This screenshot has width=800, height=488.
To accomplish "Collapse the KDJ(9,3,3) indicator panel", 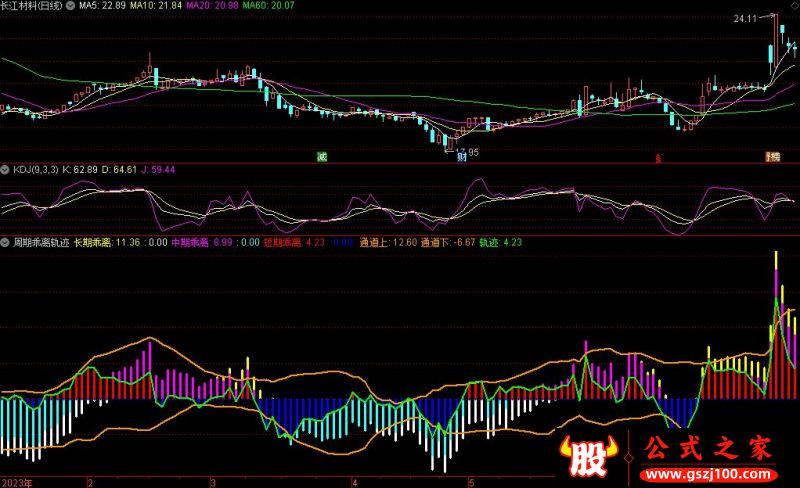I will pos(6,170).
